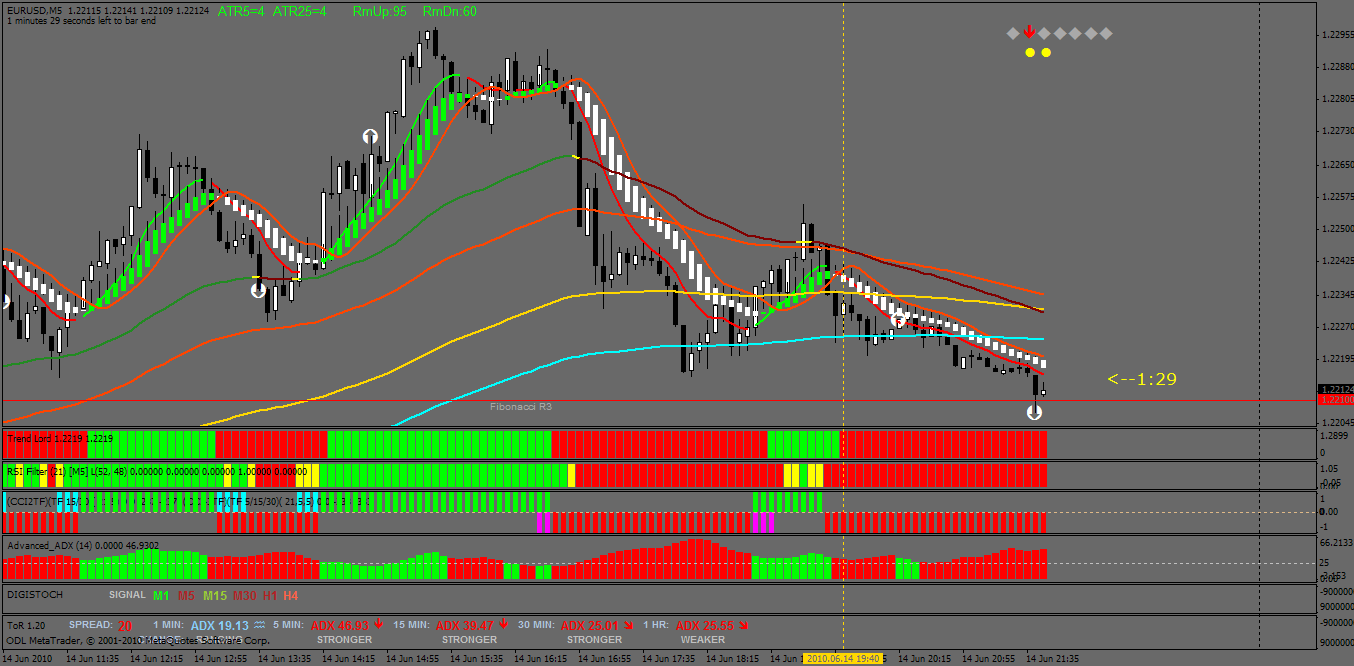1354x666 pixels.
Task: Click the circled up-arrow marker near the price peak
Action: coord(371,136)
